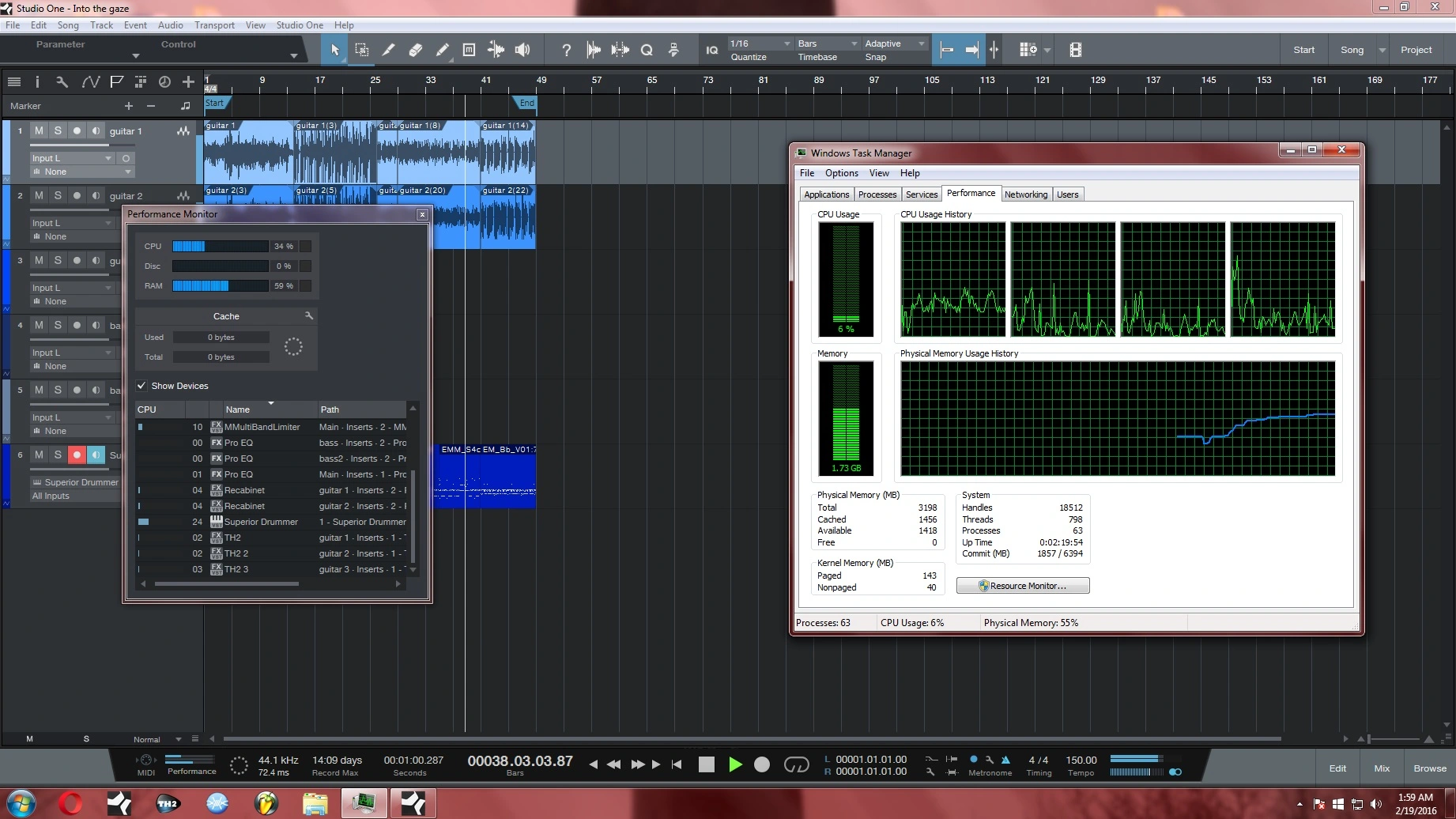Uncheck Show Devices checkbox

pos(141,386)
